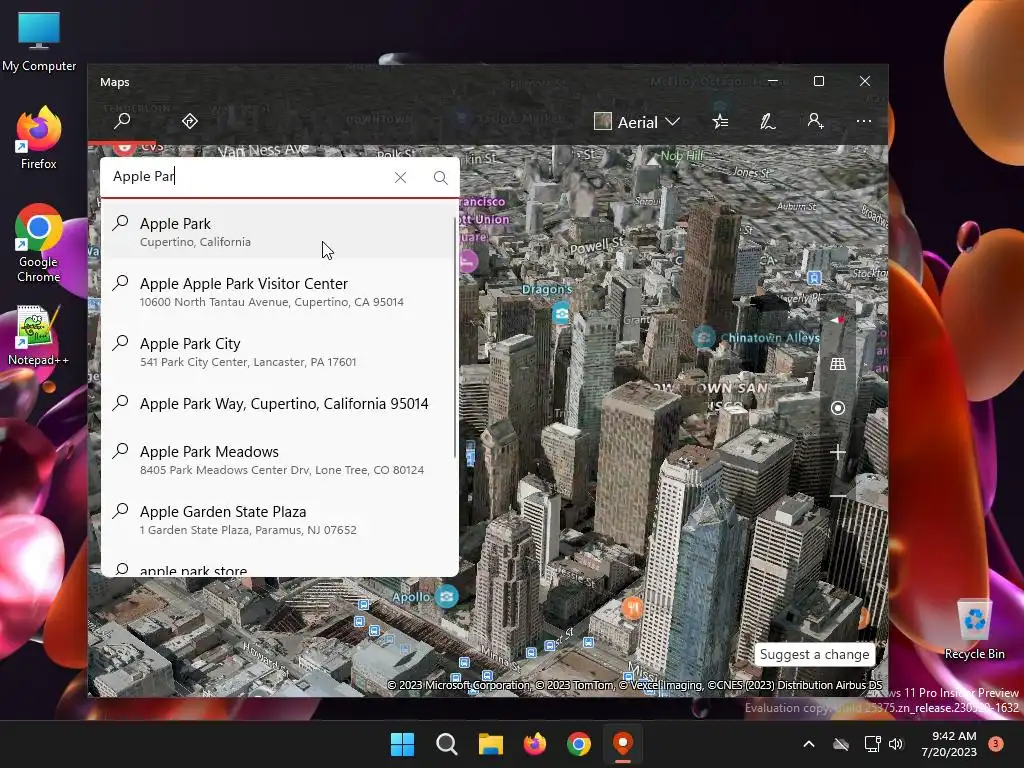This screenshot has height=768, width=1024.
Task: Click the sign-in account icon
Action: click(815, 121)
